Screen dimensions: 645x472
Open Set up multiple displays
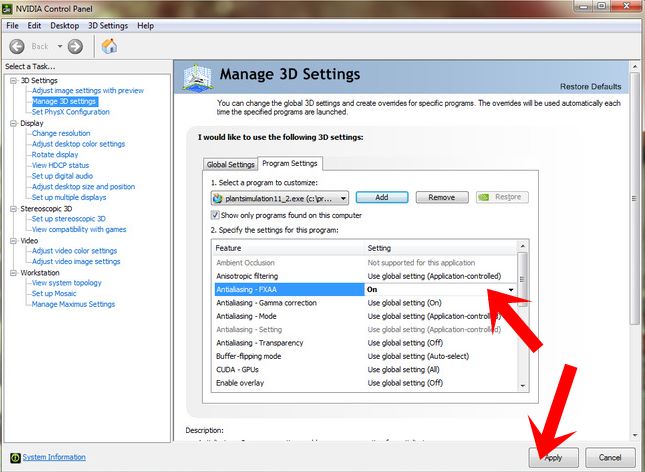(69, 198)
